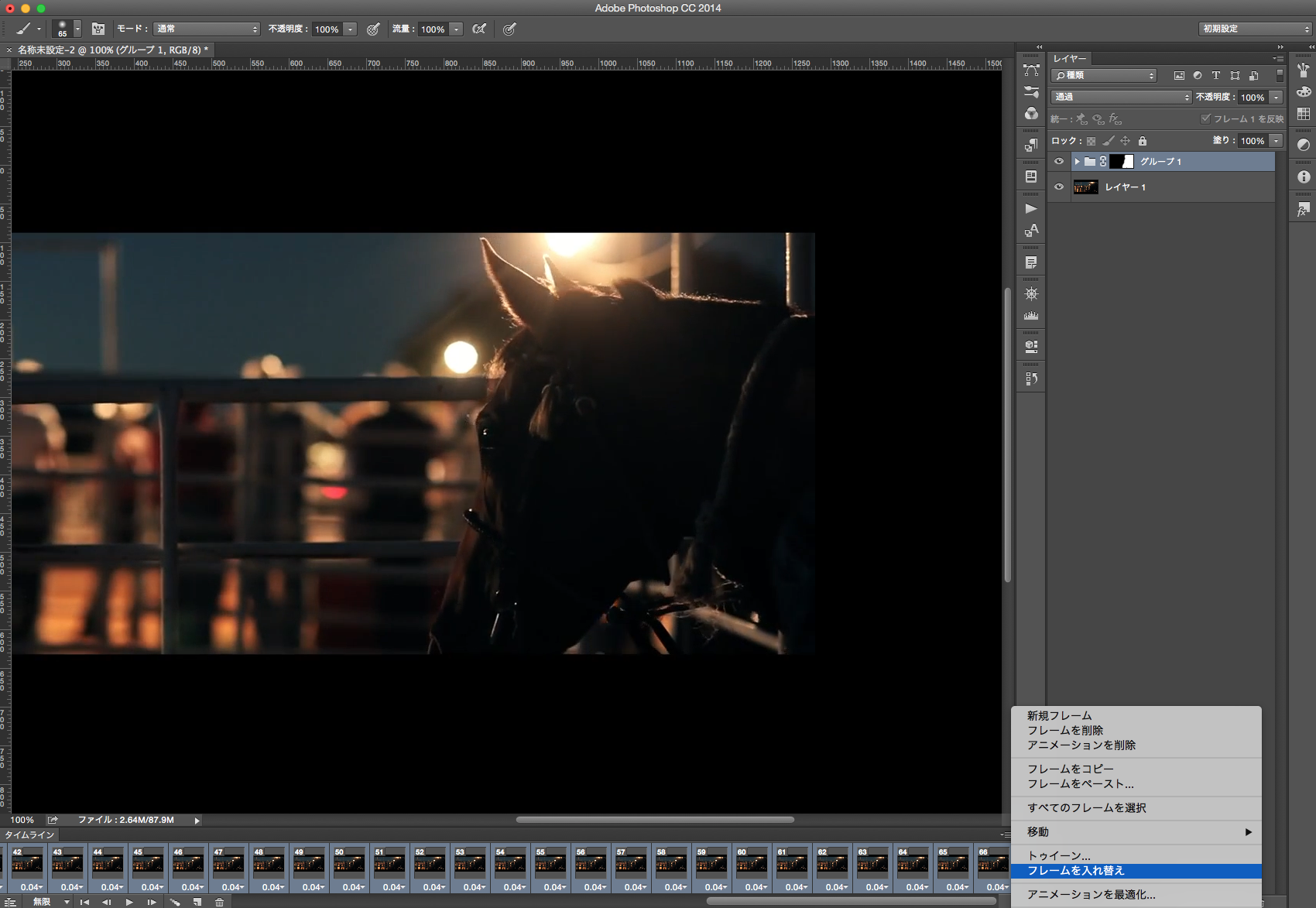Image resolution: width=1316 pixels, height=908 pixels.
Task: Open the Swatches grid panel icon
Action: coord(1304,114)
